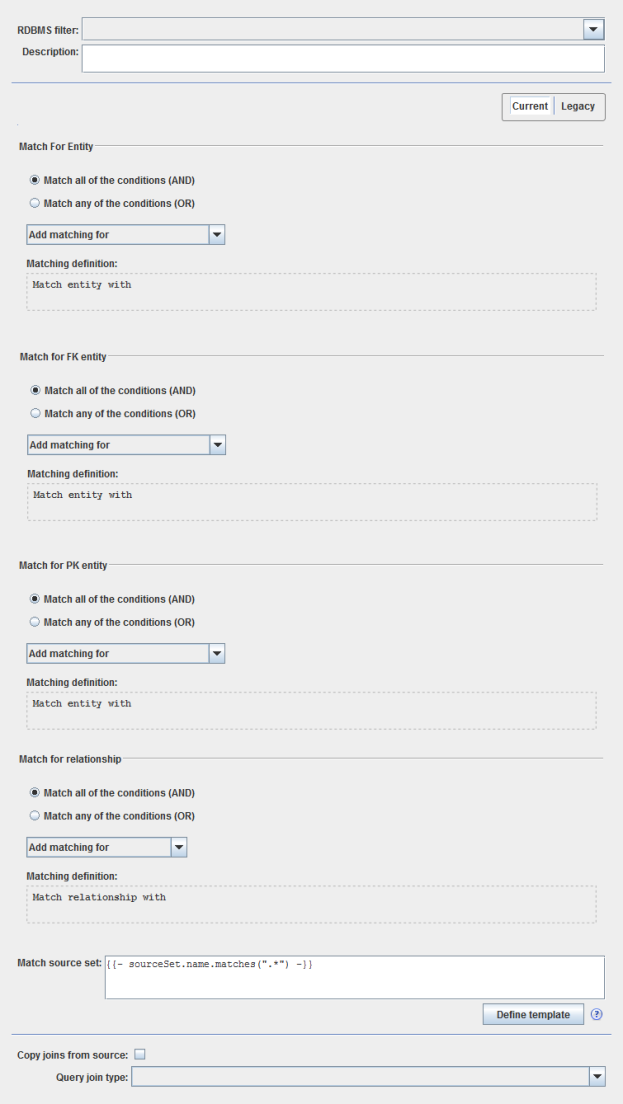Click the Description input field
The image size is (623, 1104).
point(343,58)
